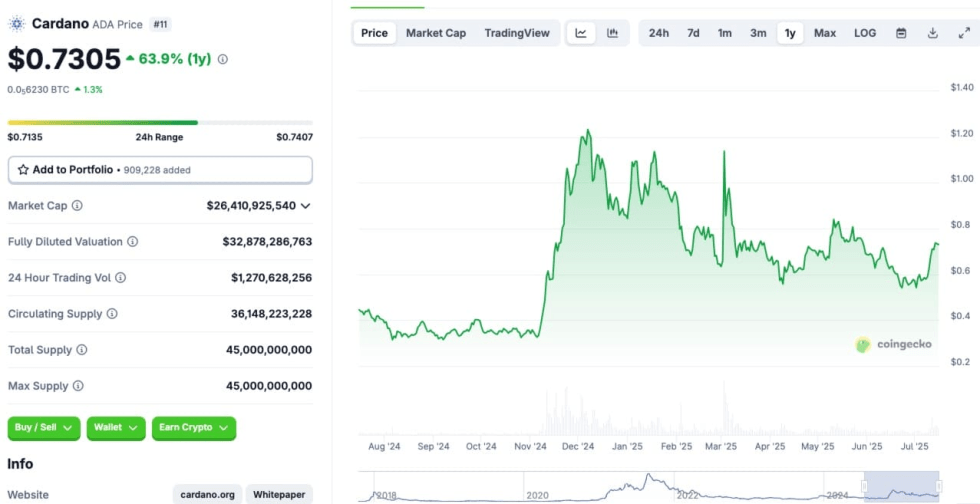This screenshot has height=504, width=980.
Task: Open the Buy / Sell dropdown
Action: [x=43, y=427]
